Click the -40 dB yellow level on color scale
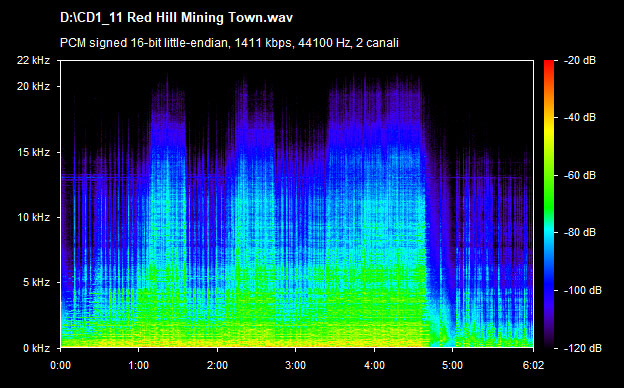This screenshot has width=624, height=388. [549, 117]
